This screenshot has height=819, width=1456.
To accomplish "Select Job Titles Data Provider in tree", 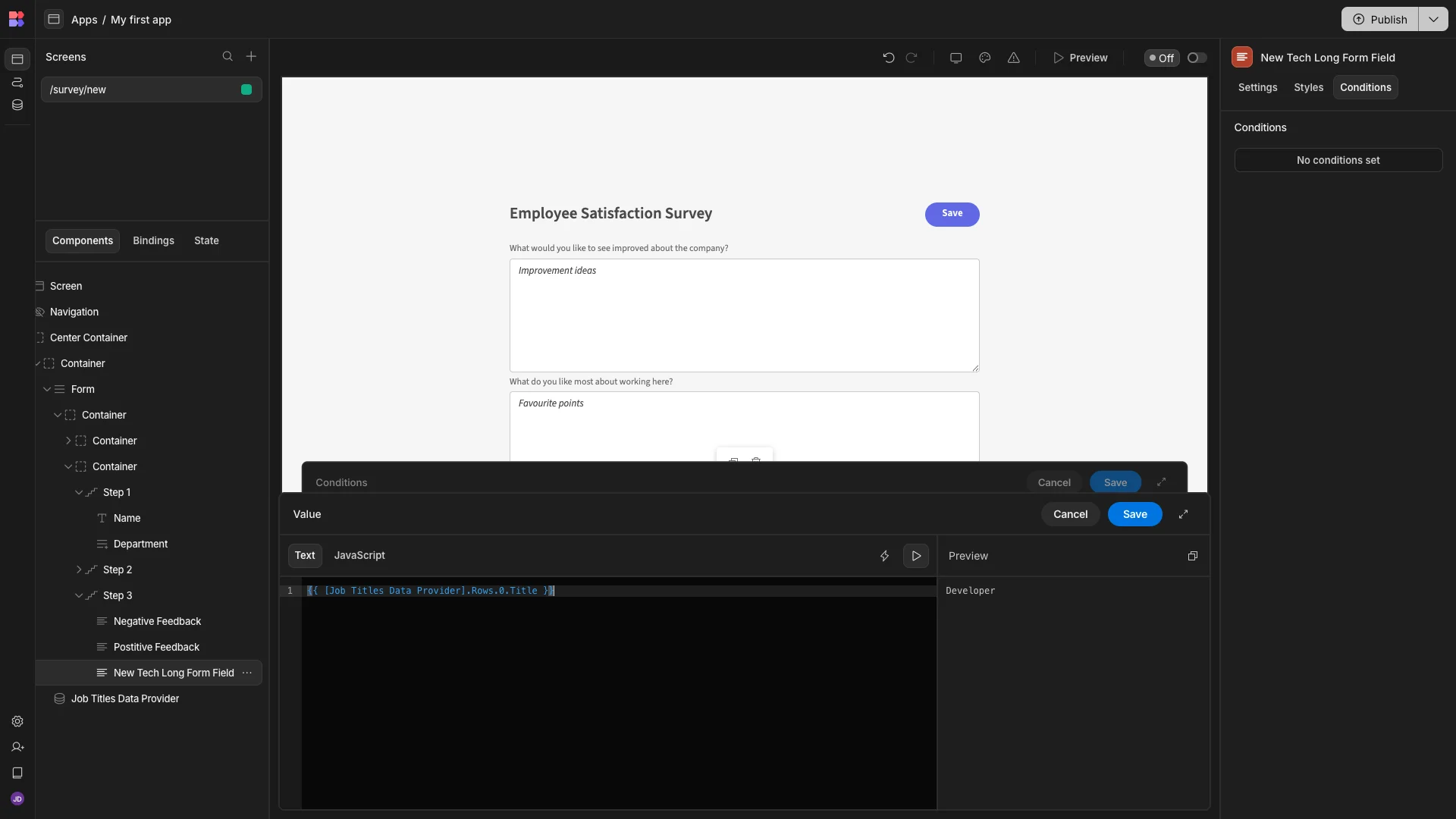I will coord(125,698).
